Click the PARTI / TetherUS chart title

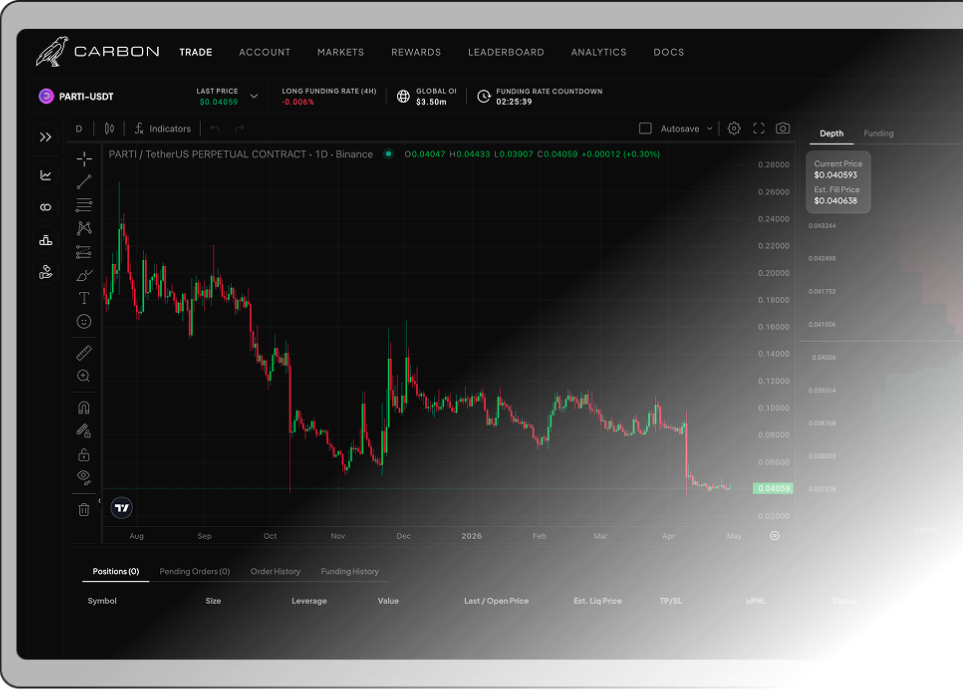(241, 154)
